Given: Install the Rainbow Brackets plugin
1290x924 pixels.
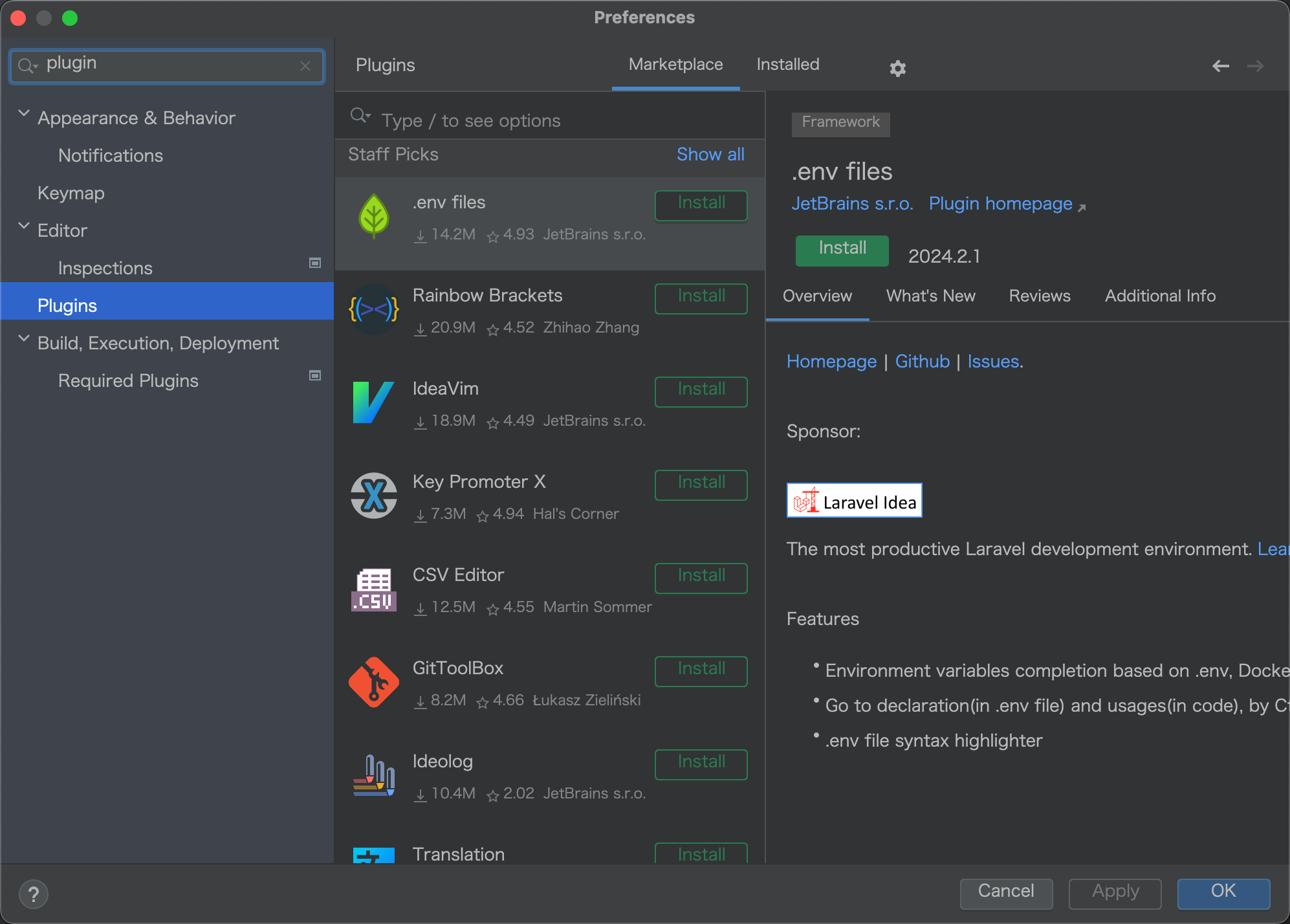Looking at the screenshot, I should [x=701, y=298].
